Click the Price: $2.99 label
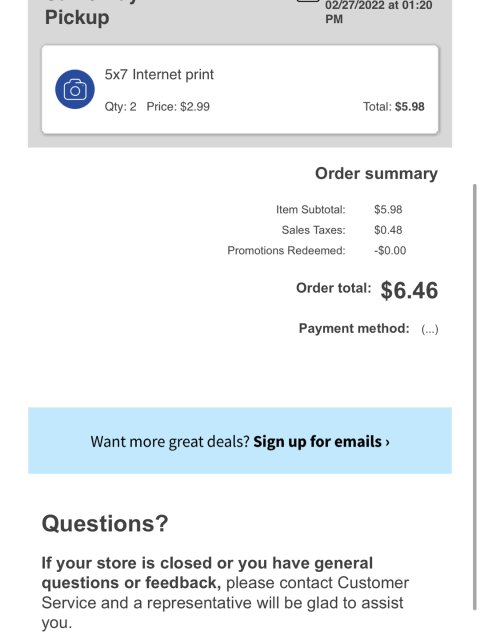This screenshot has width=480, height=640. (x=178, y=107)
